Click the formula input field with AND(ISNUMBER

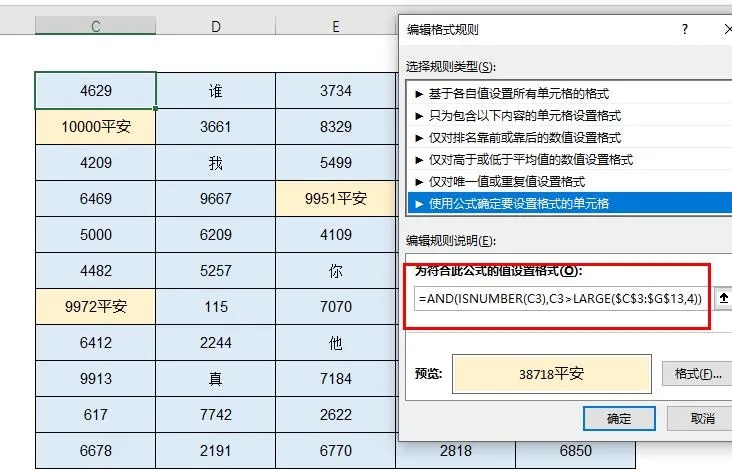coord(562,299)
